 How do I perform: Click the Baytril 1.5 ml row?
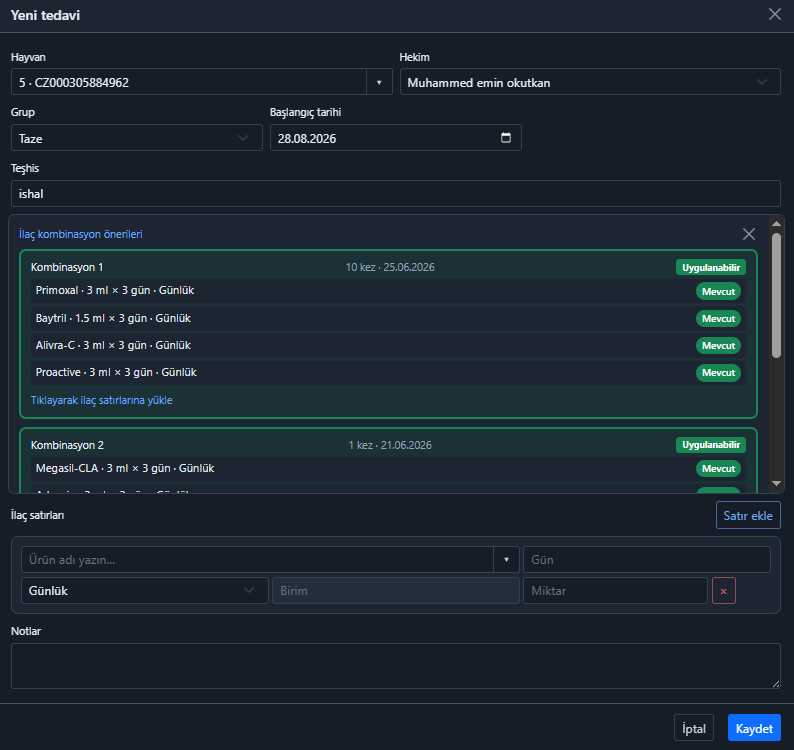388,318
